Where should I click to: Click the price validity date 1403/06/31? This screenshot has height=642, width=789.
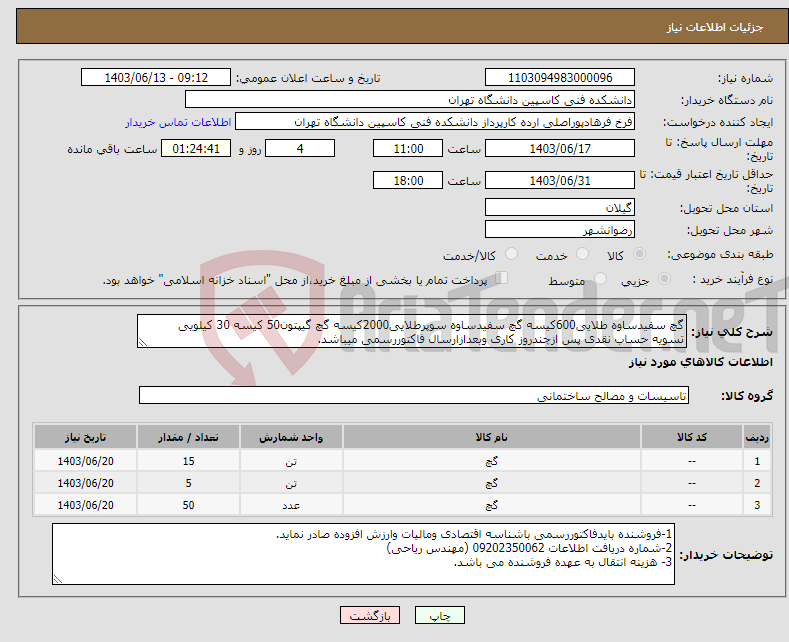[560, 181]
